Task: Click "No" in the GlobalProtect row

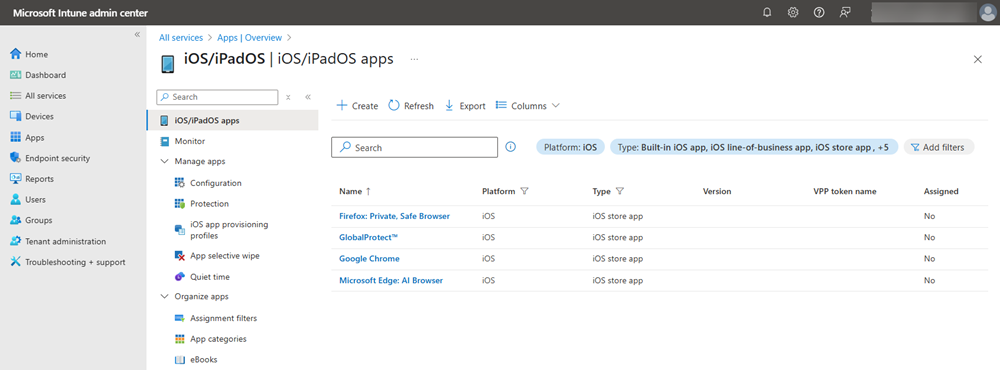Action: (x=929, y=237)
